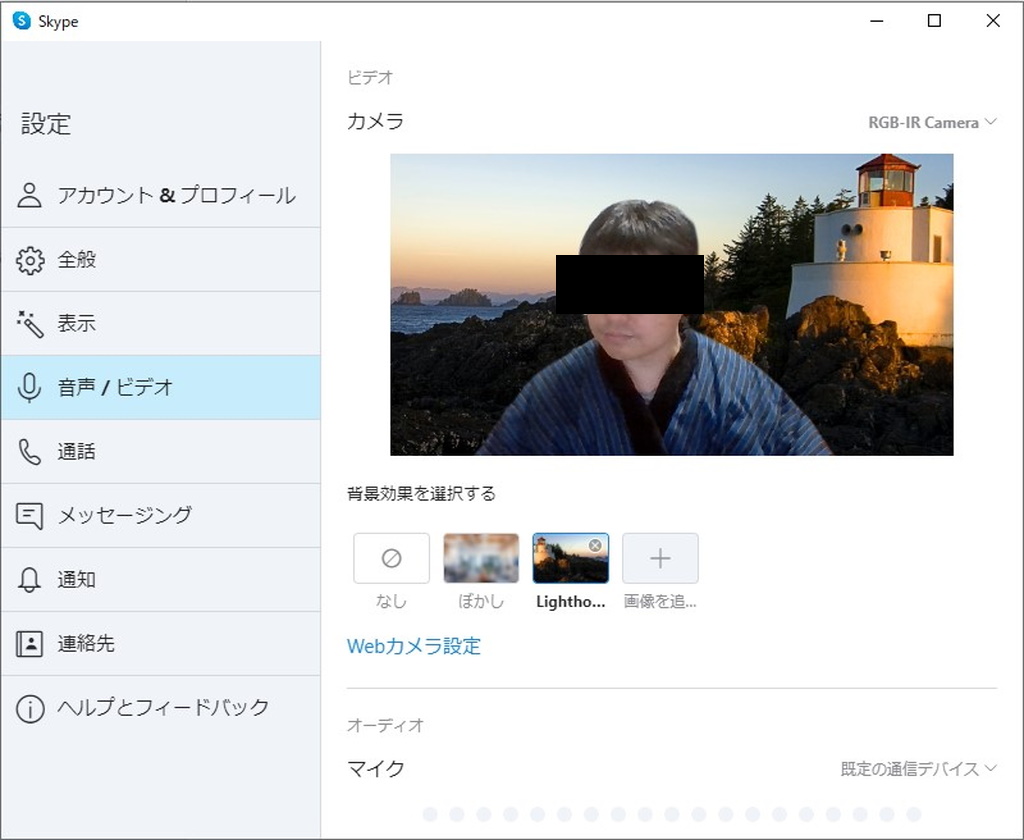Image resolution: width=1024 pixels, height=840 pixels.
Task: Click the Skype logo in title bar
Action: (x=22, y=20)
